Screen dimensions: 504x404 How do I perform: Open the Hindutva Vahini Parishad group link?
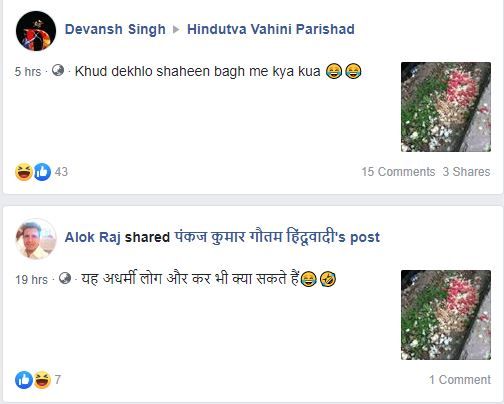[271, 29]
